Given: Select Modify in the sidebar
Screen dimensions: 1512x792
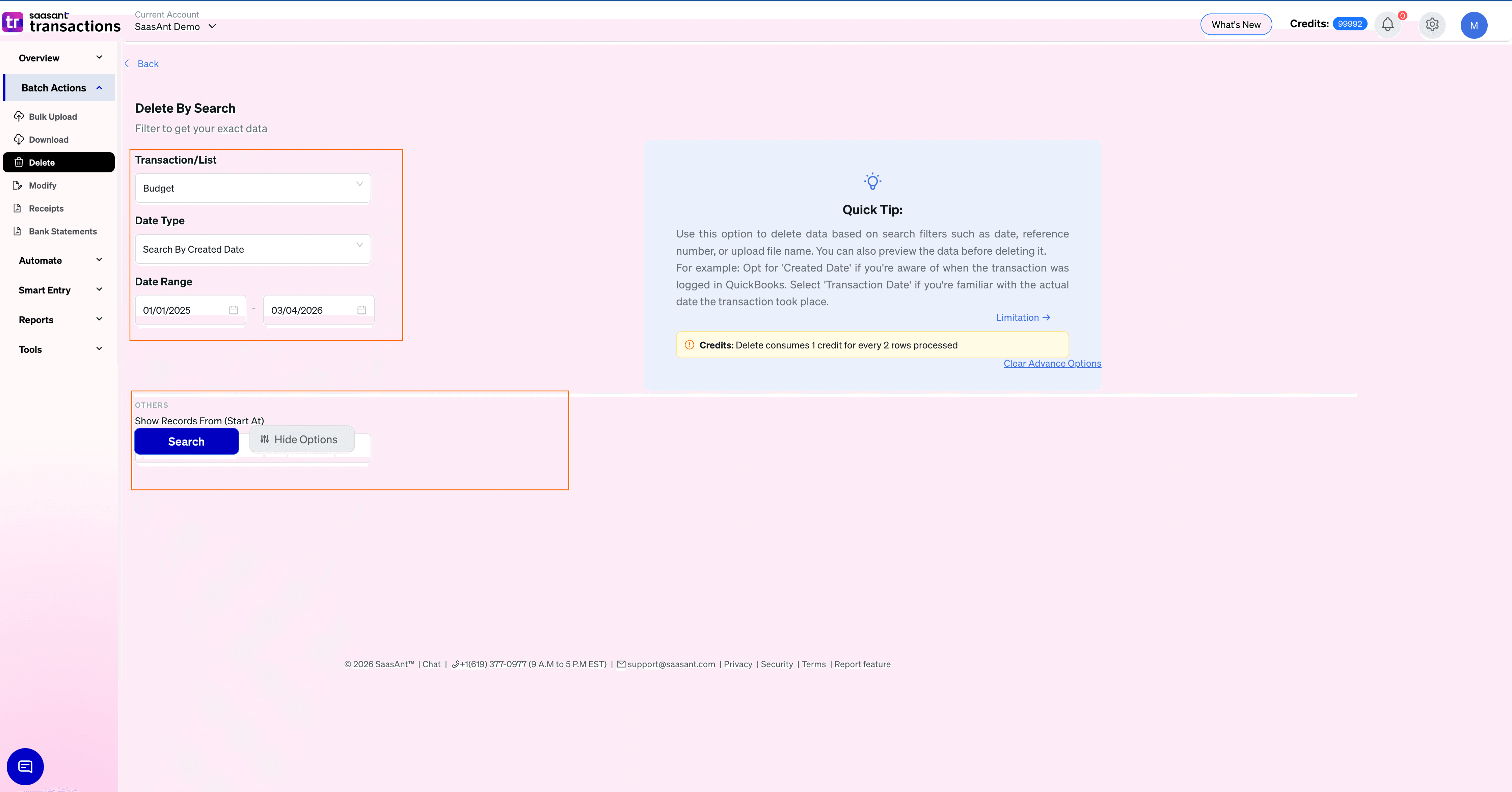Looking at the screenshot, I should 42,186.
